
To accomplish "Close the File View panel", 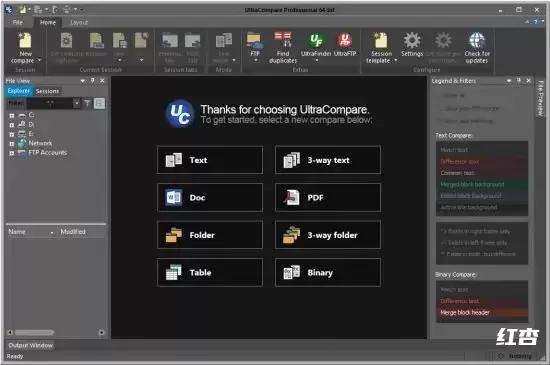I will tap(102, 81).
